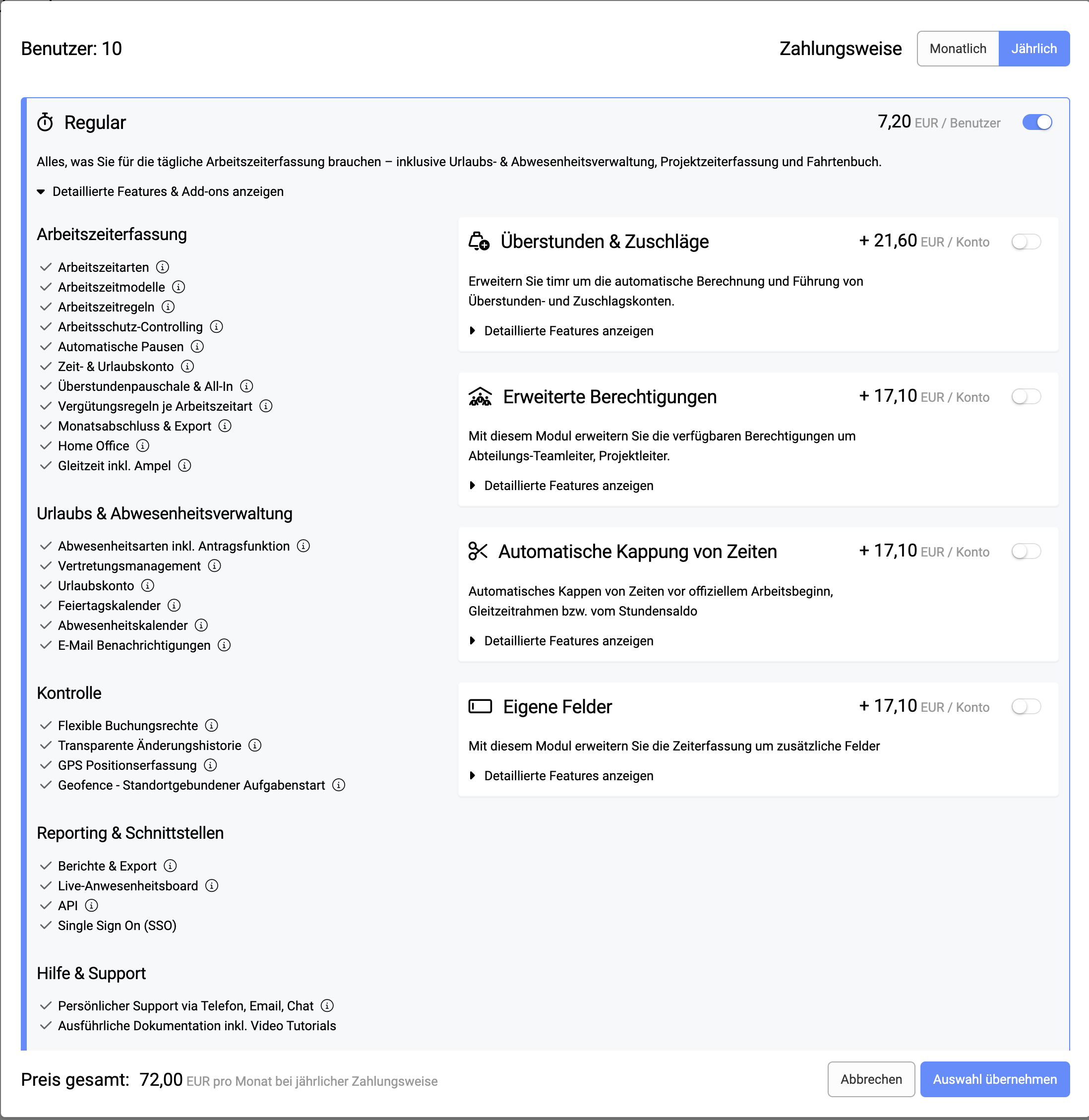1089x1120 pixels.
Task: Open info for Monatsabschluss & Export
Action: point(225,426)
